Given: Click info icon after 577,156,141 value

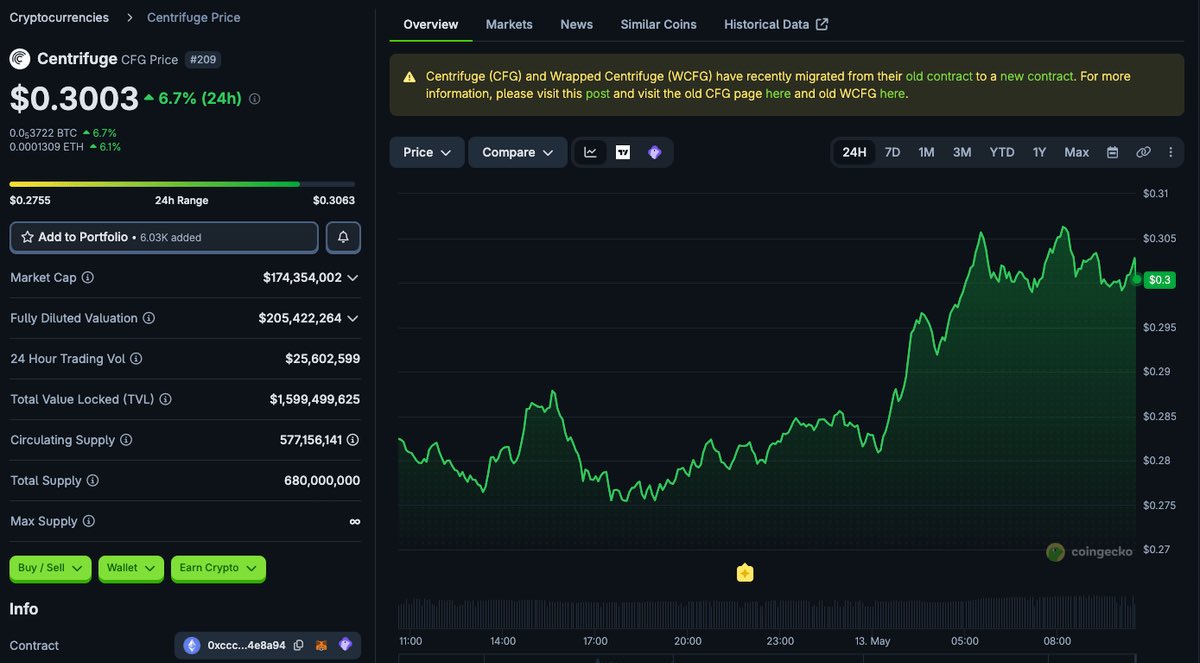Looking at the screenshot, I should click(x=353, y=440).
